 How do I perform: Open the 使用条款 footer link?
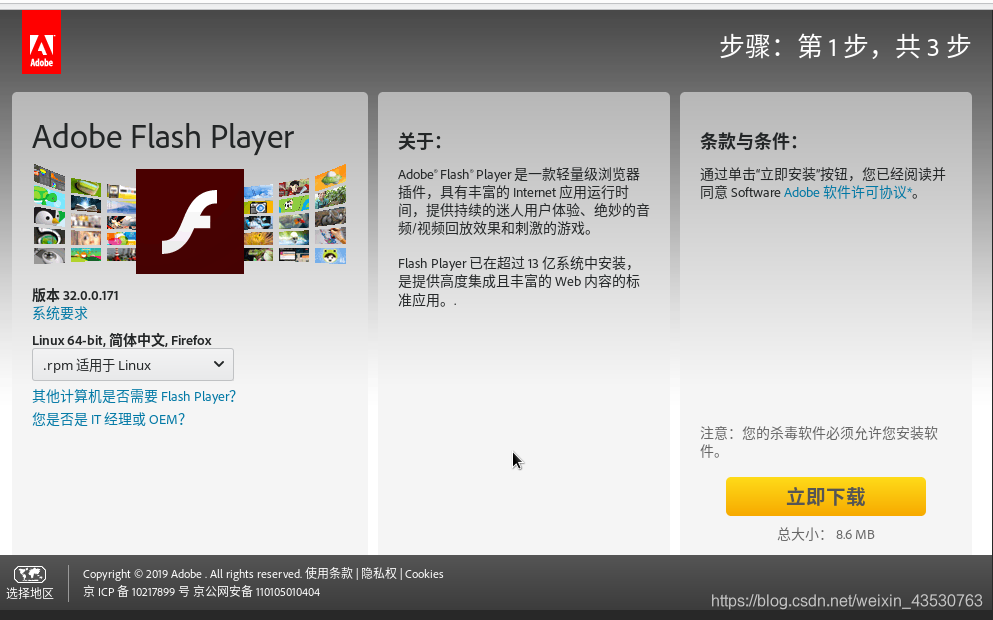[329, 574]
